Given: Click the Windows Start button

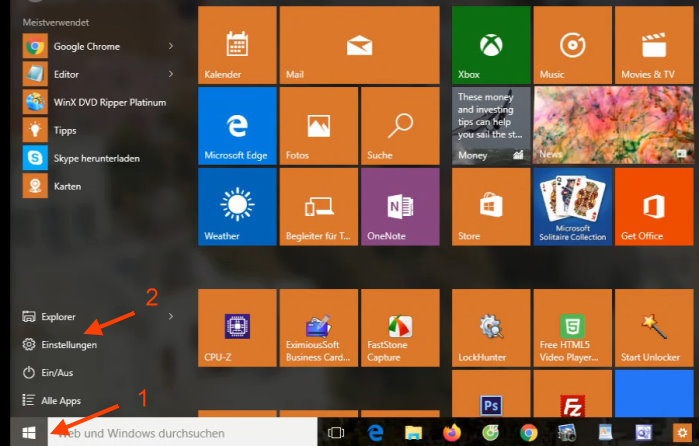Looking at the screenshot, I should click(29, 432).
